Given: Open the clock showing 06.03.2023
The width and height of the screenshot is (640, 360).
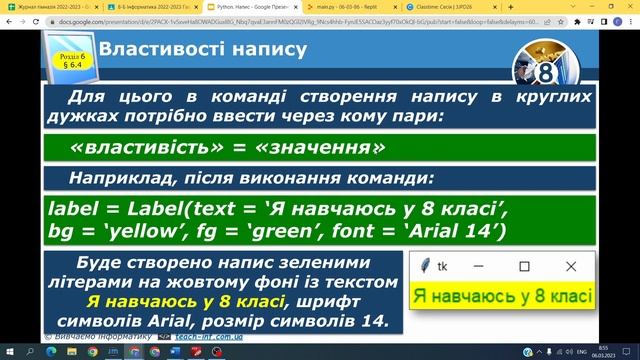Looking at the screenshot, I should (603, 352).
